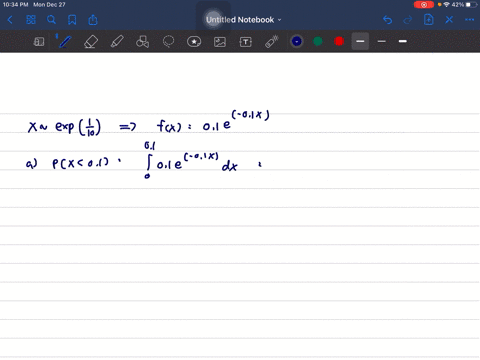Tap the red screen recording indicator
The height and width of the screenshot is (360, 480).
coord(424,5)
